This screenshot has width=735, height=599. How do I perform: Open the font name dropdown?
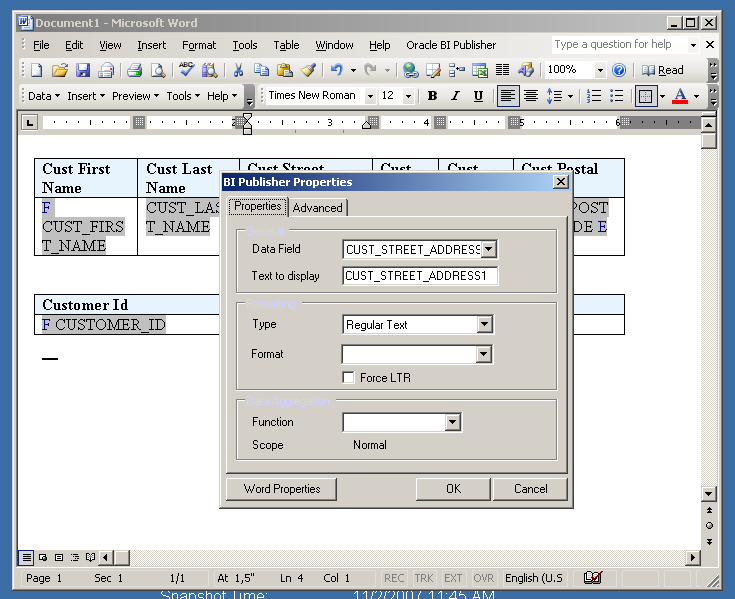coord(370,96)
